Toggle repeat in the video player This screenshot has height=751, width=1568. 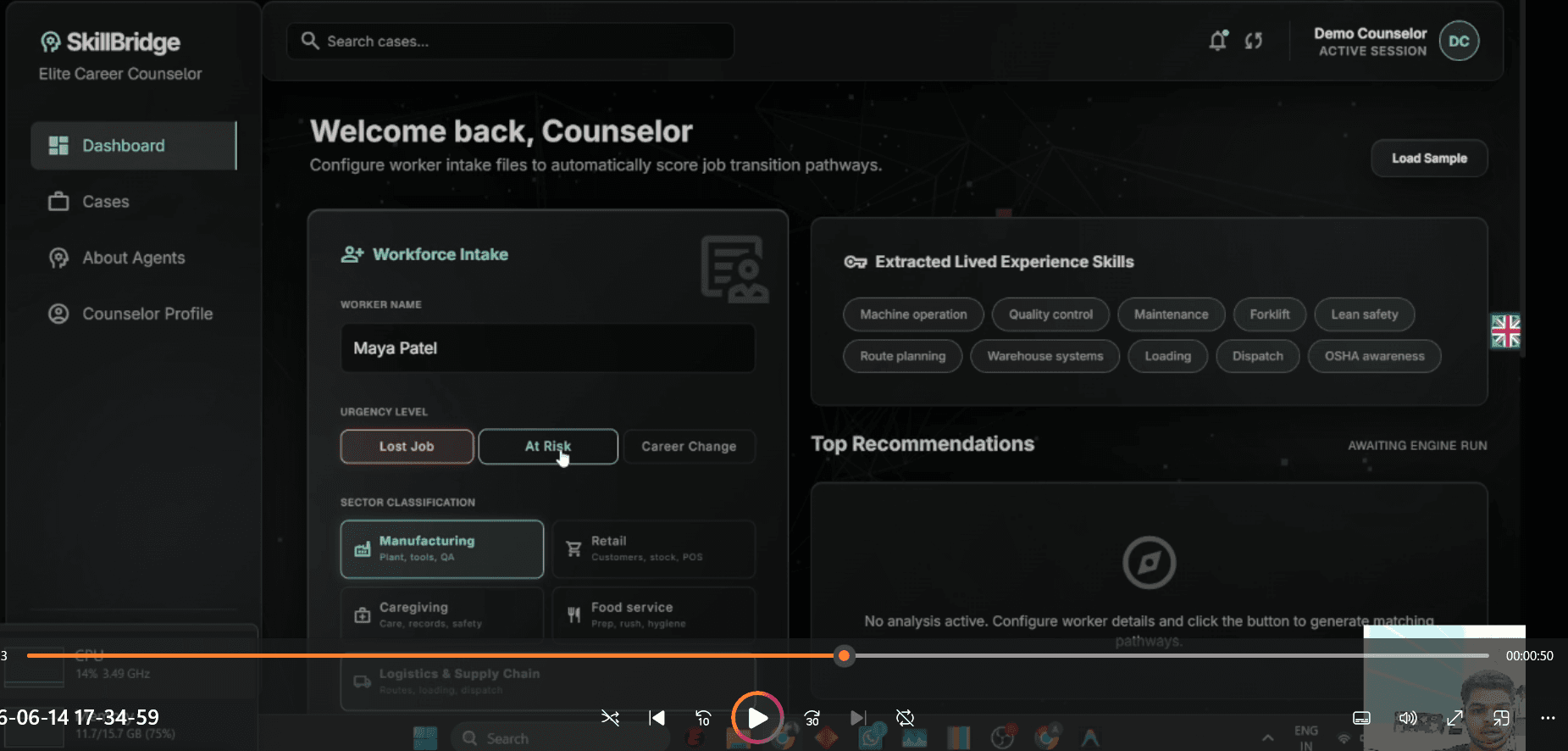coord(905,718)
